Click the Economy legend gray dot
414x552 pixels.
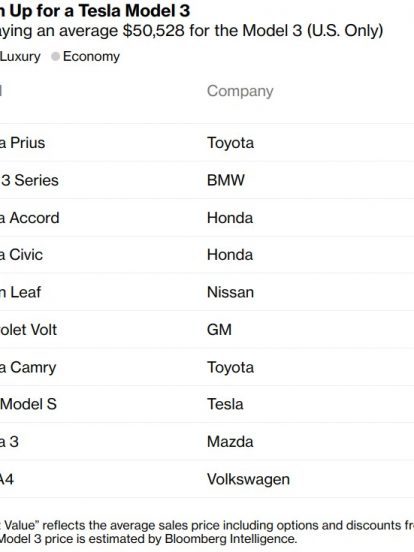(55, 56)
